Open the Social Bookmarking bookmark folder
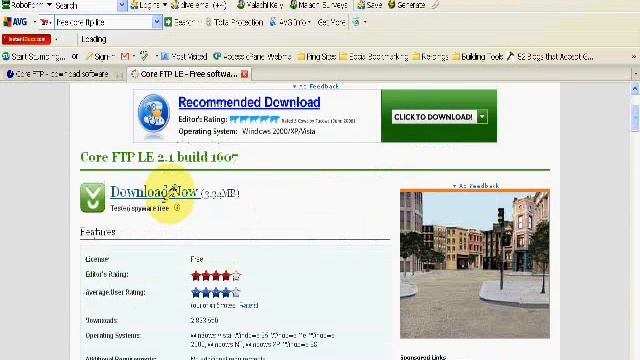 [x=373, y=56]
